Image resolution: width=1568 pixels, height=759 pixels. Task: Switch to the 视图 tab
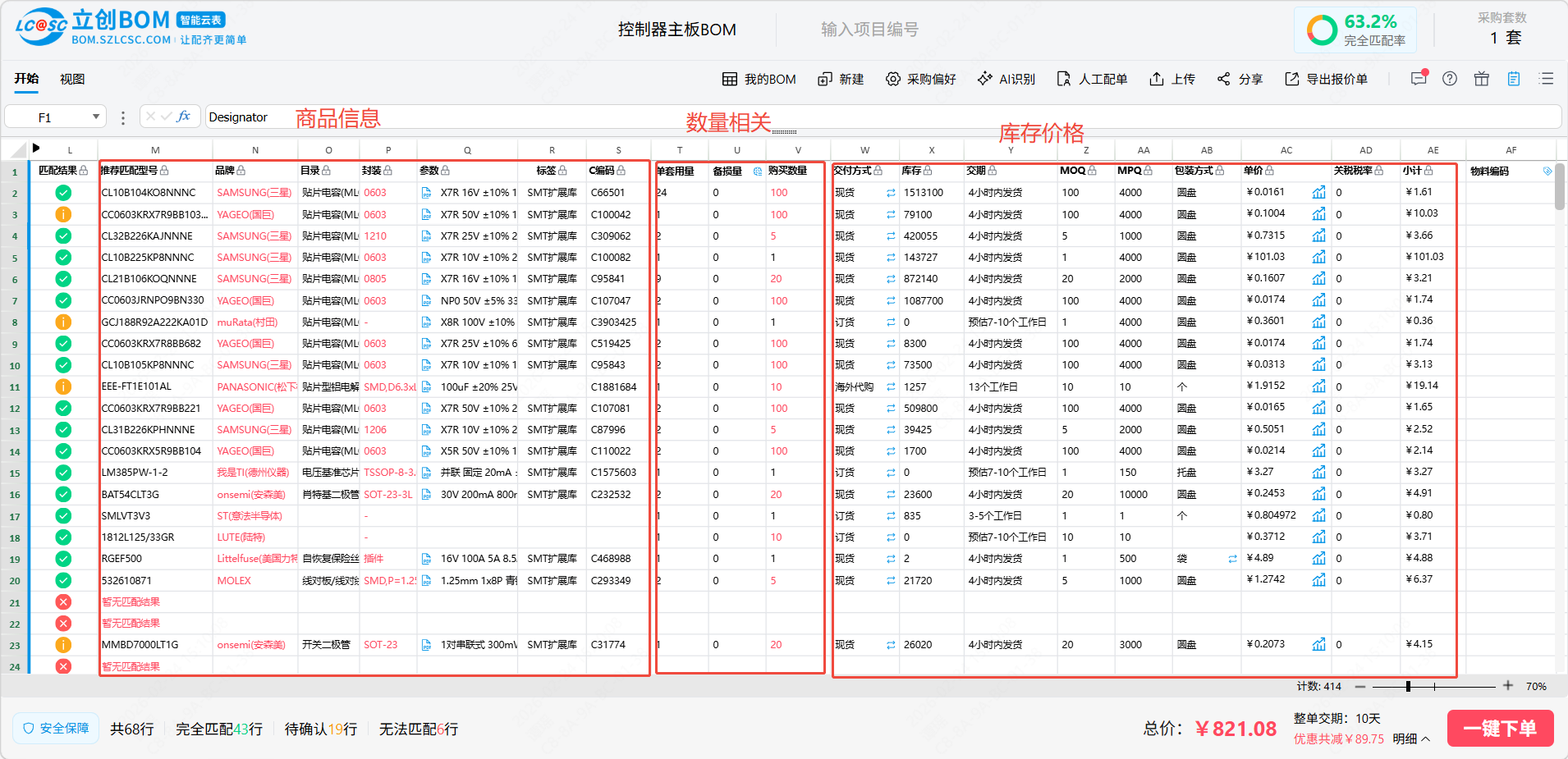[72, 79]
